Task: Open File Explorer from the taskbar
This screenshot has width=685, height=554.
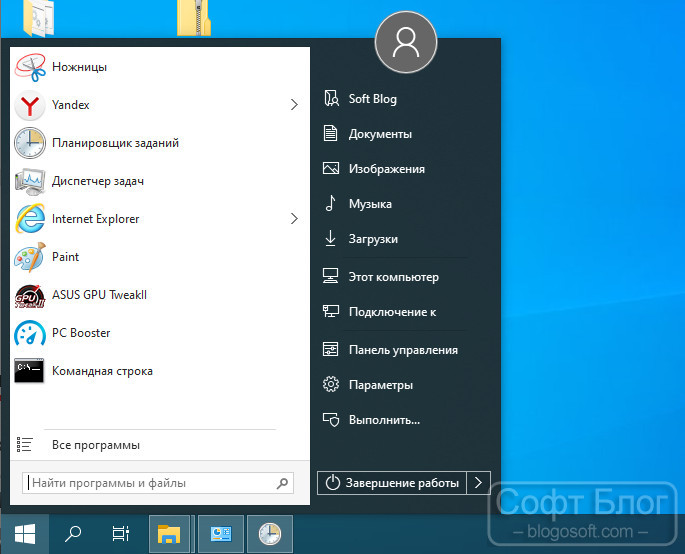Action: [169, 534]
